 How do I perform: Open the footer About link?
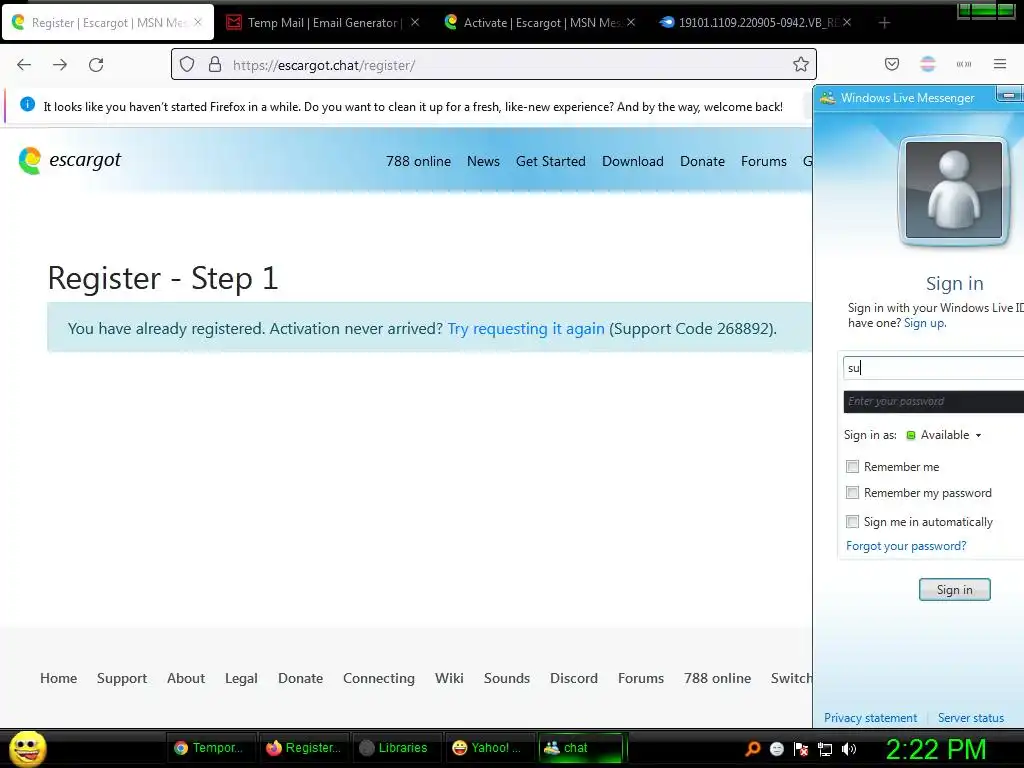[185, 679]
